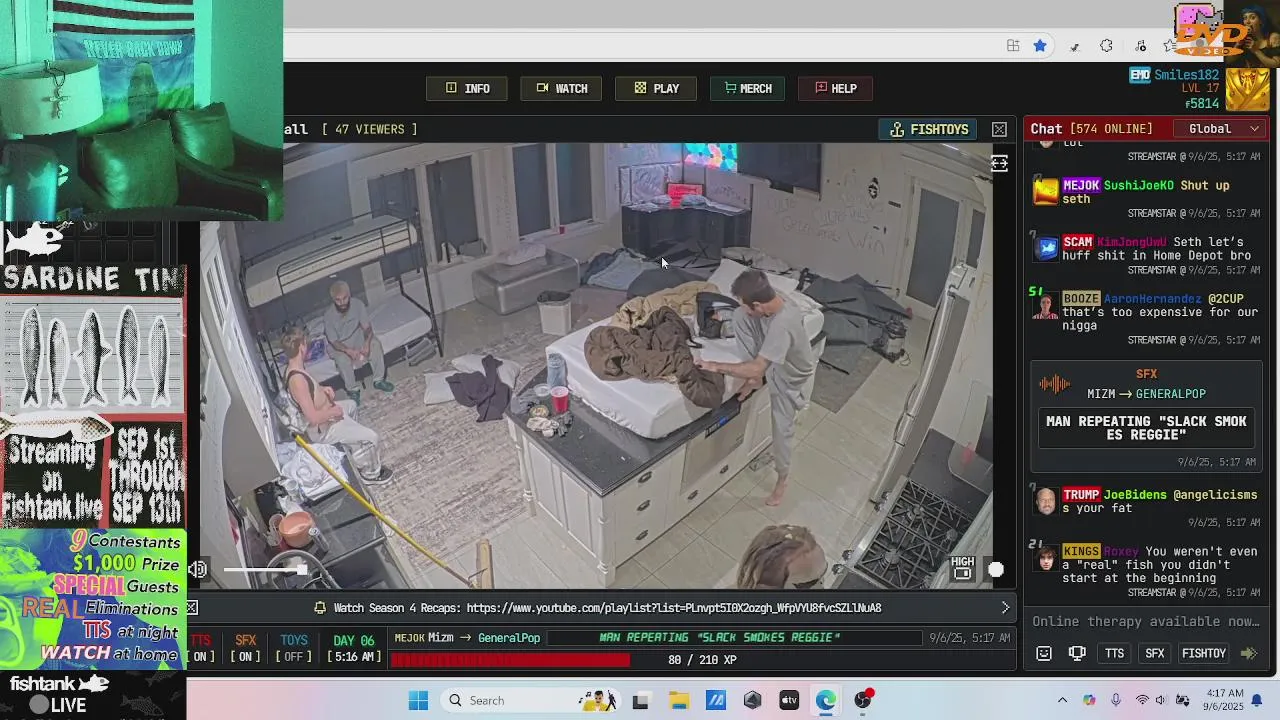This screenshot has height=720, width=1280.
Task: Close the live stream player panel
Action: point(999,129)
